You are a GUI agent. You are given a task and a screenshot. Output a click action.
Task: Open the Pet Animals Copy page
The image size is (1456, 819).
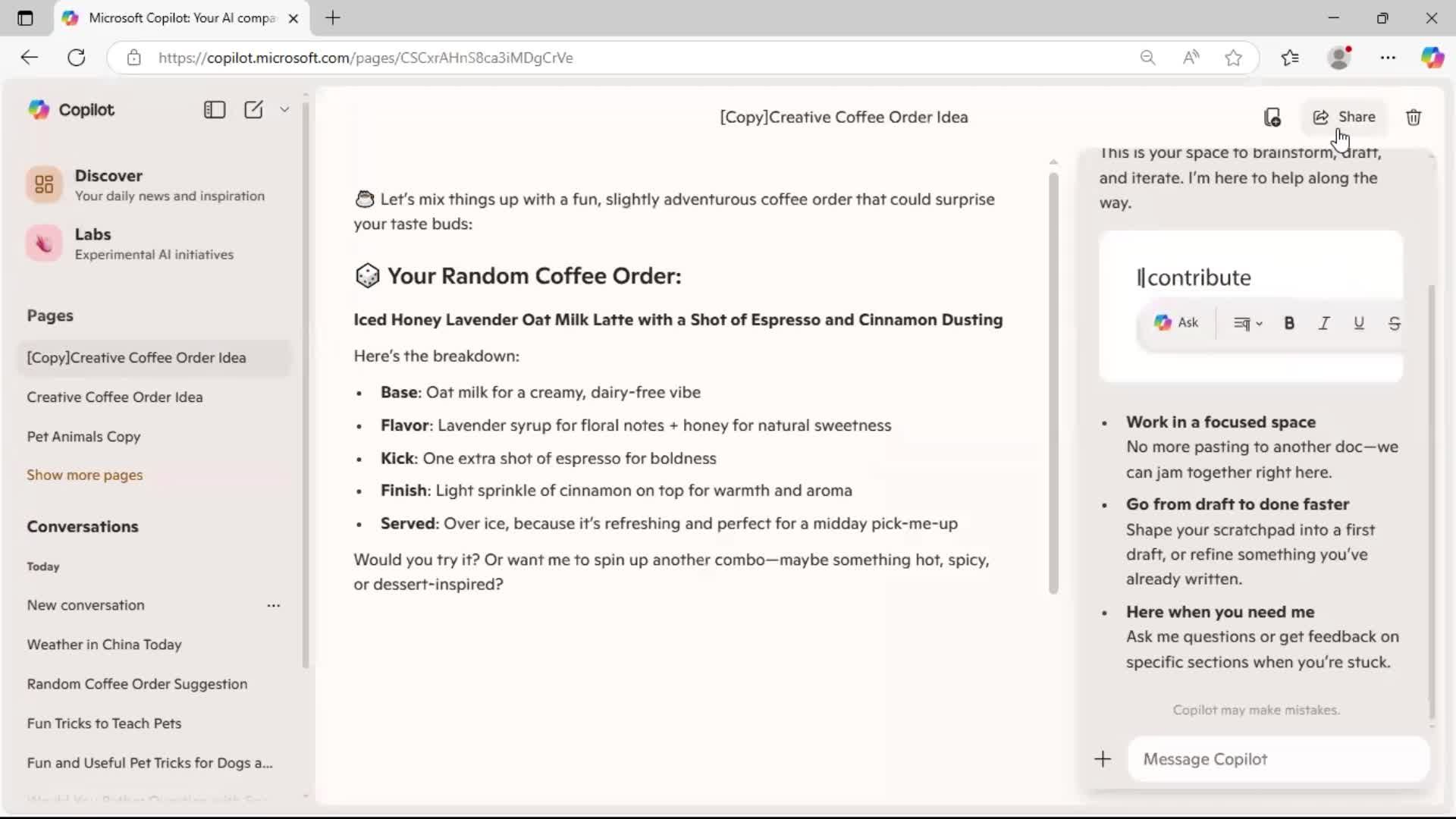83,437
